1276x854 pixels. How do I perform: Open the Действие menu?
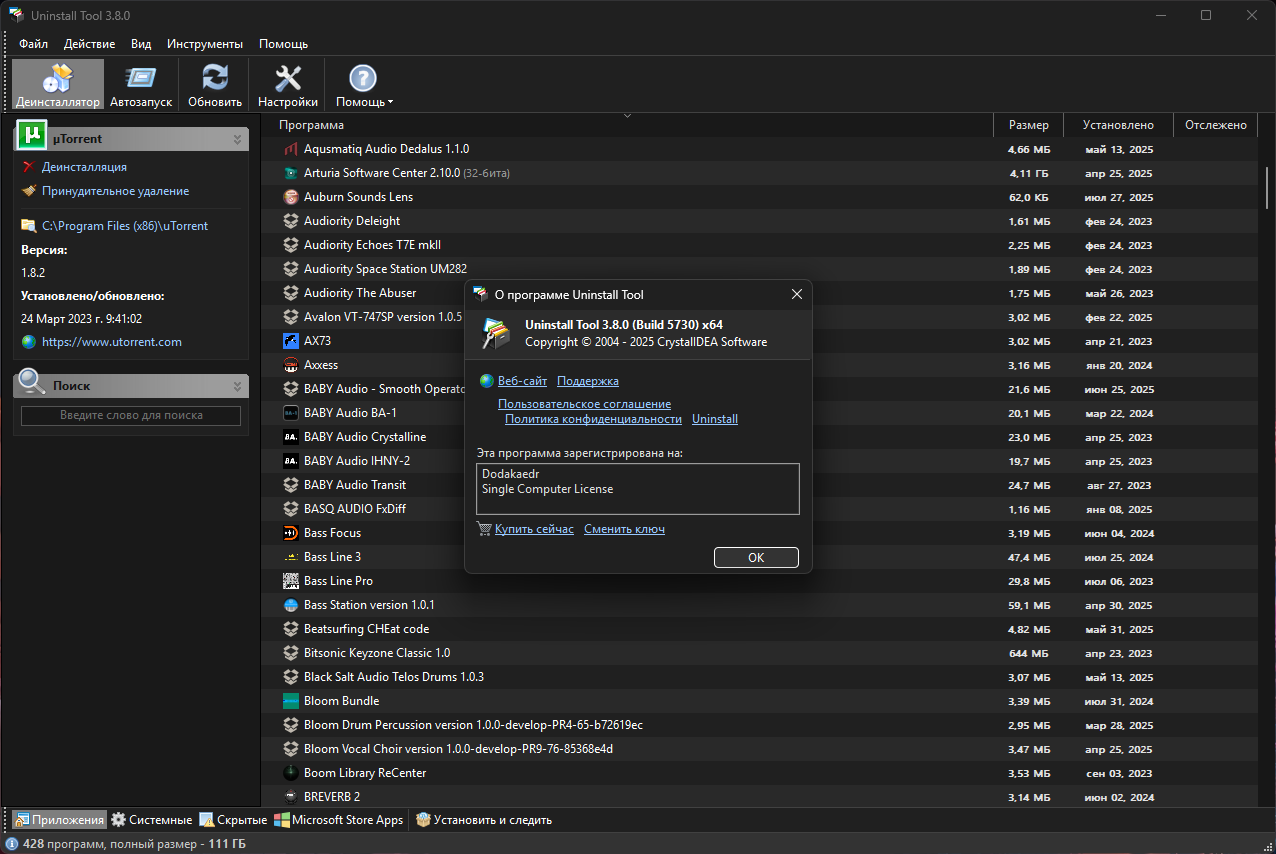[x=89, y=44]
